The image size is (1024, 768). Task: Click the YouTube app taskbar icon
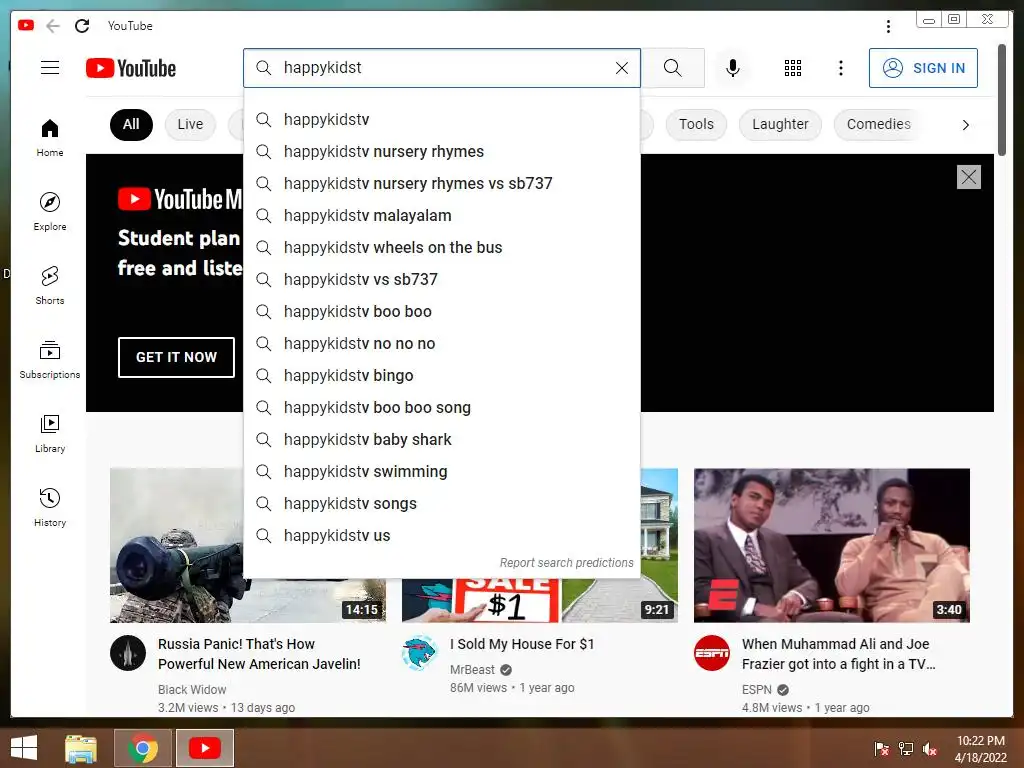pyautogui.click(x=204, y=748)
